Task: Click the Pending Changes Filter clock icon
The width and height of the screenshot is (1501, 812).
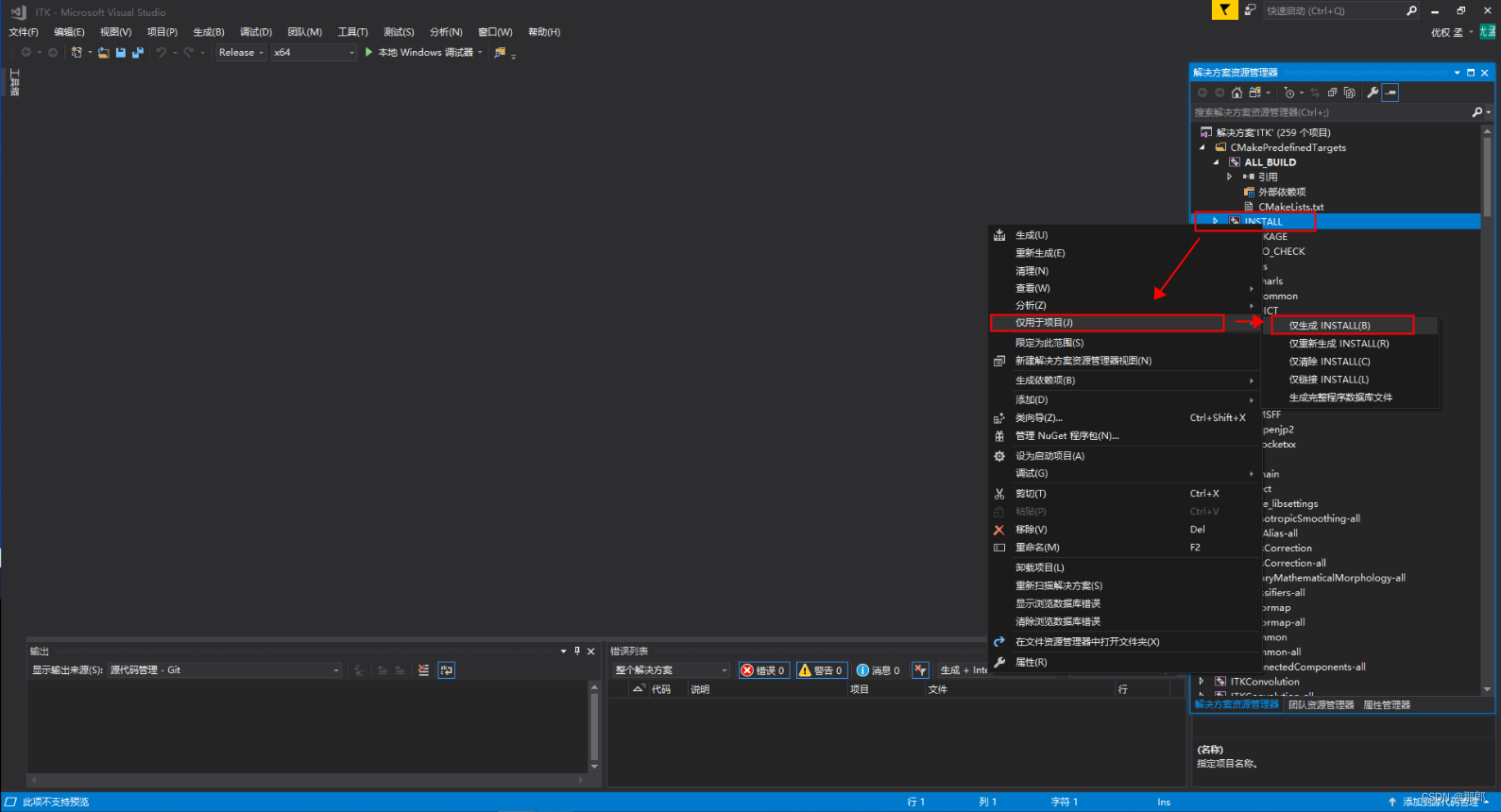Action: [x=1289, y=93]
